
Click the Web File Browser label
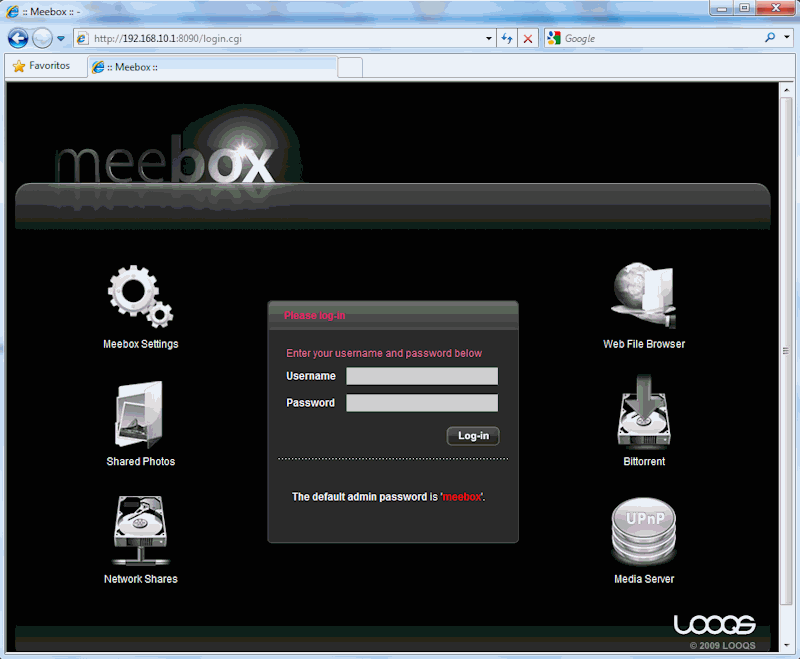(644, 344)
